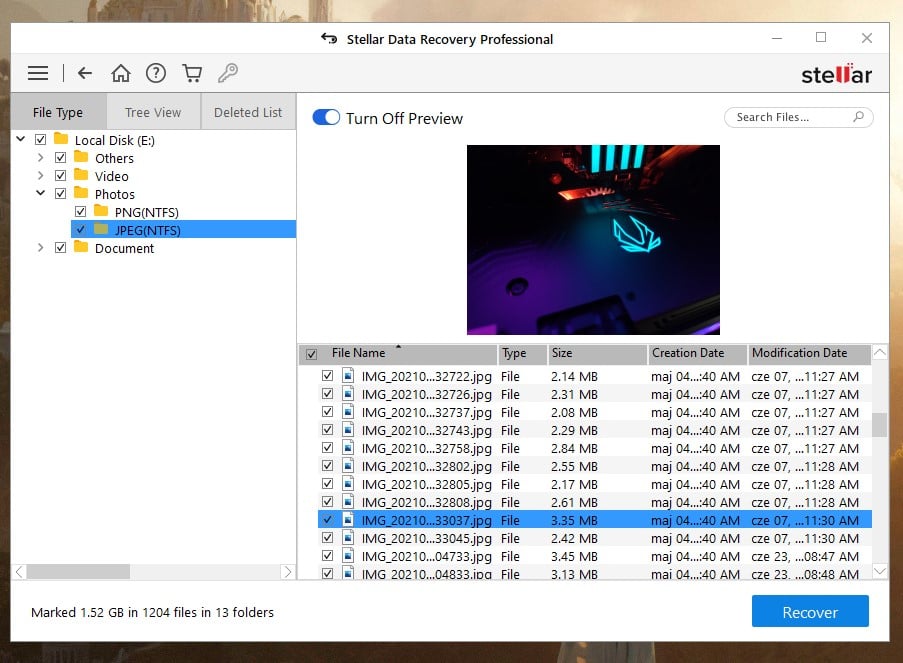Click file icon of IMG_20210...32808.jpg
903x663 pixels.
click(348, 502)
